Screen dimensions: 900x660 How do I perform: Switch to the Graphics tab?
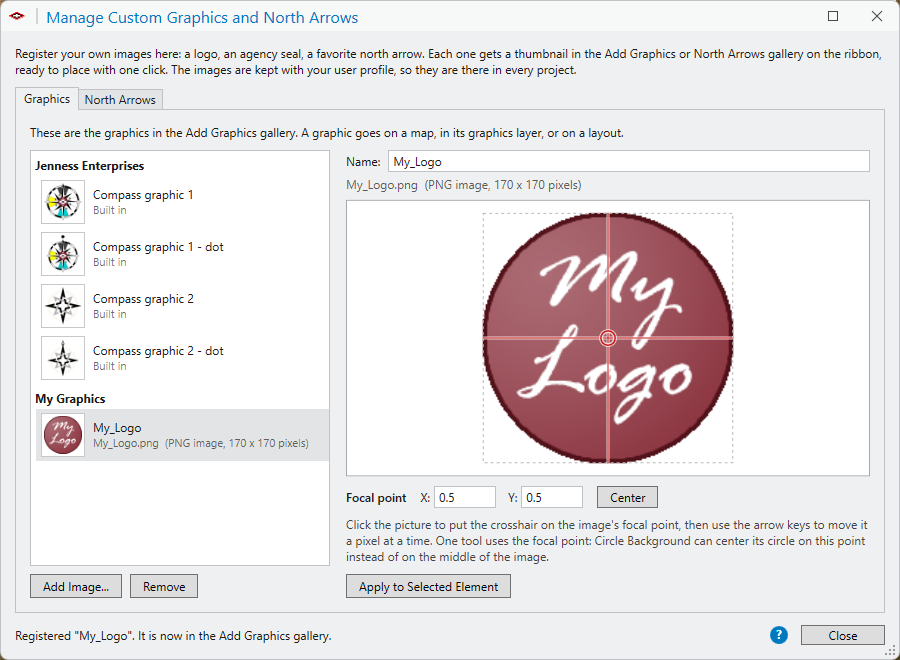tap(47, 99)
